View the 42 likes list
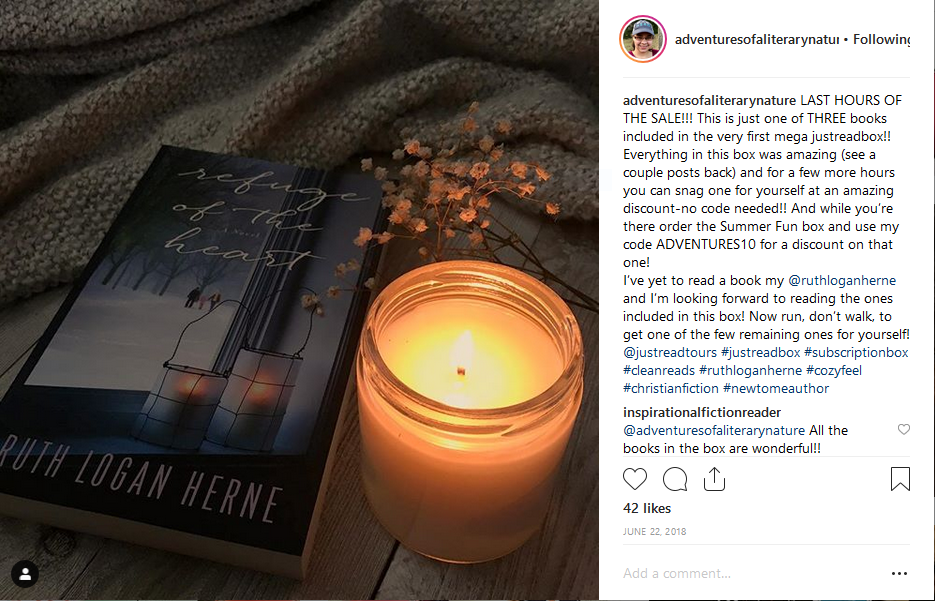 647,509
